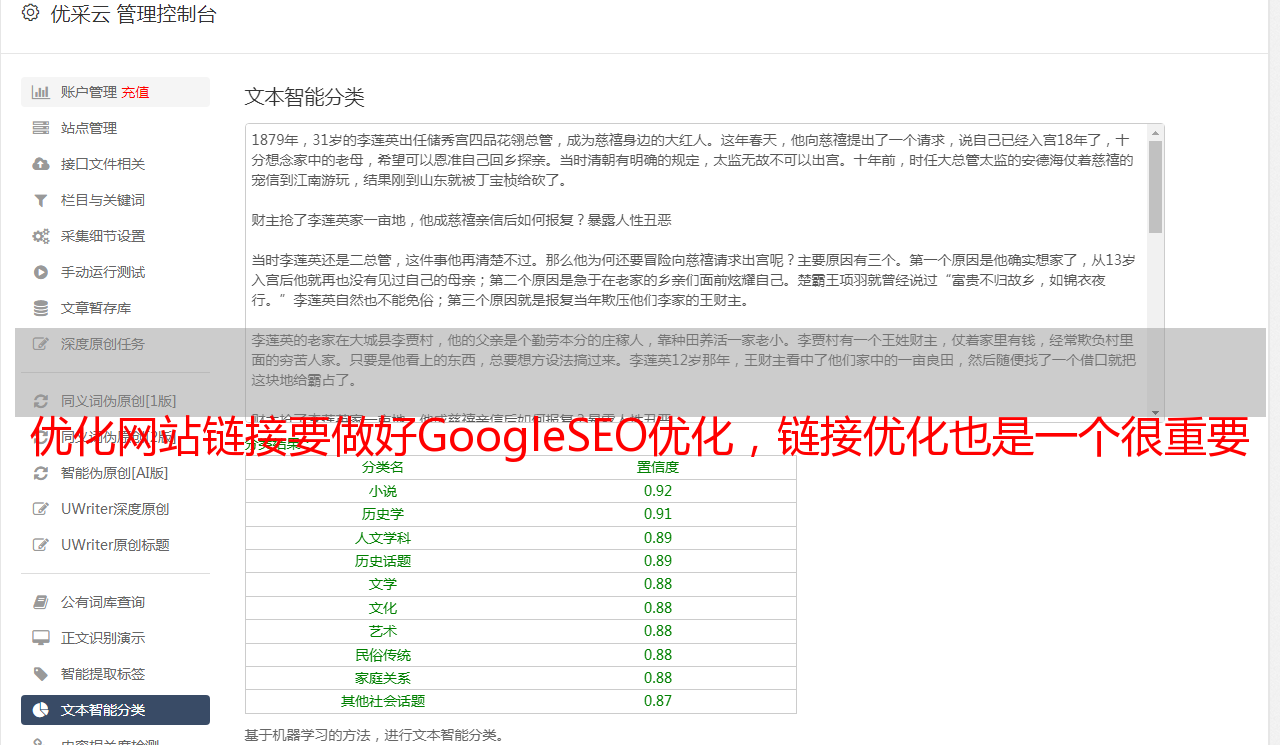Image resolution: width=1280 pixels, height=745 pixels.
Task: Open the highlighted 文本智能分类 menu item
Action: coord(115,710)
